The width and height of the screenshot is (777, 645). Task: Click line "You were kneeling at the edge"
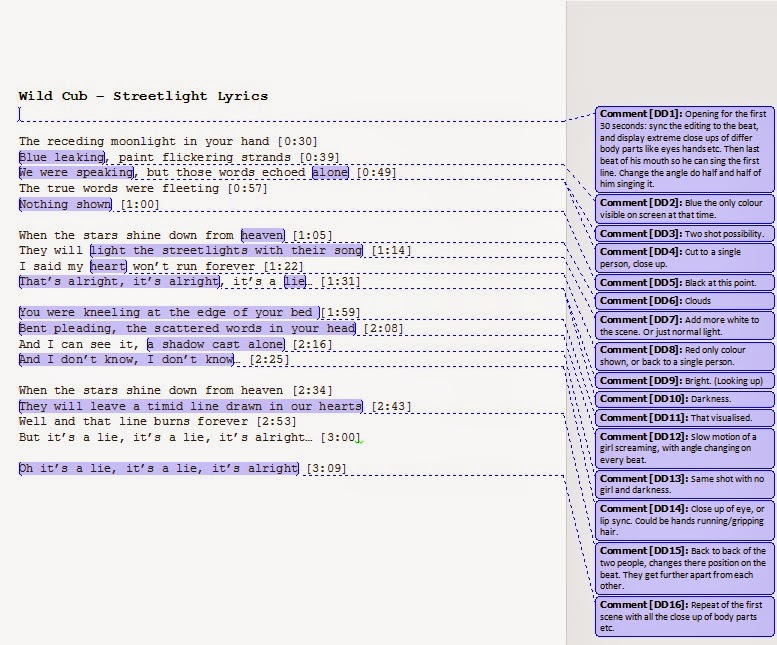pyautogui.click(x=169, y=313)
